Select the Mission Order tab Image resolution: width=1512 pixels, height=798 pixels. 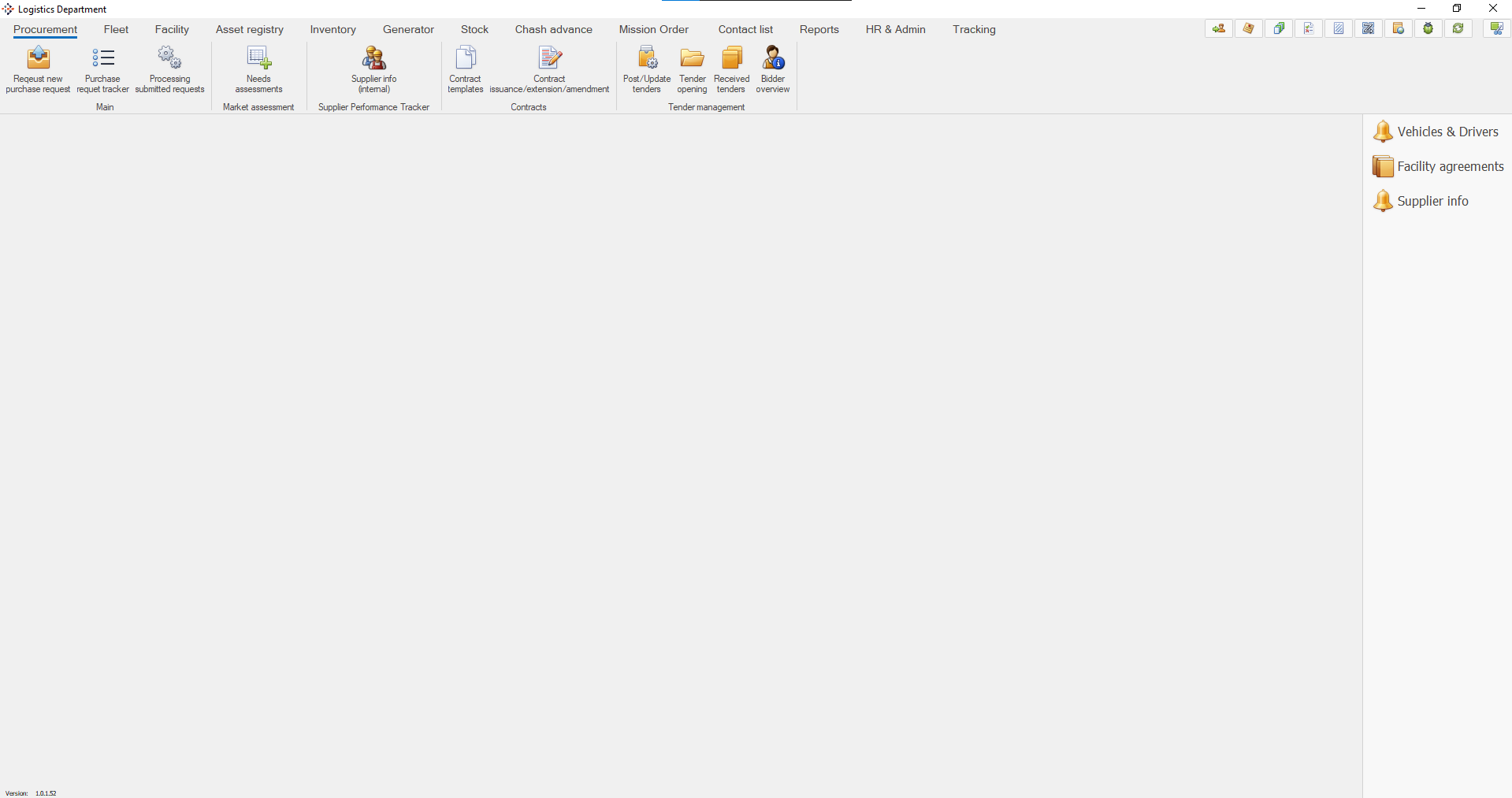(653, 29)
